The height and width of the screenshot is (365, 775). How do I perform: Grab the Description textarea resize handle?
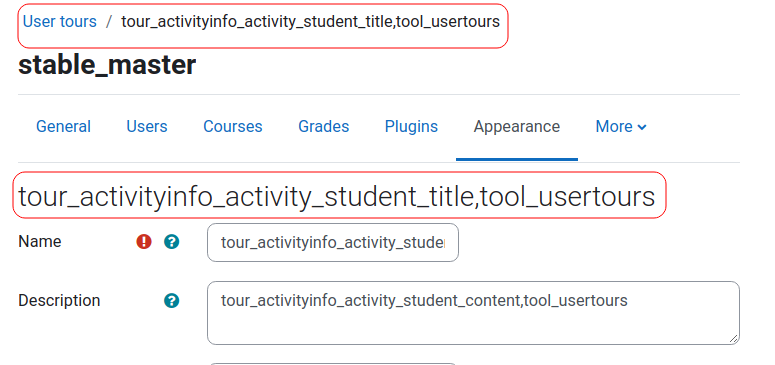[733, 339]
